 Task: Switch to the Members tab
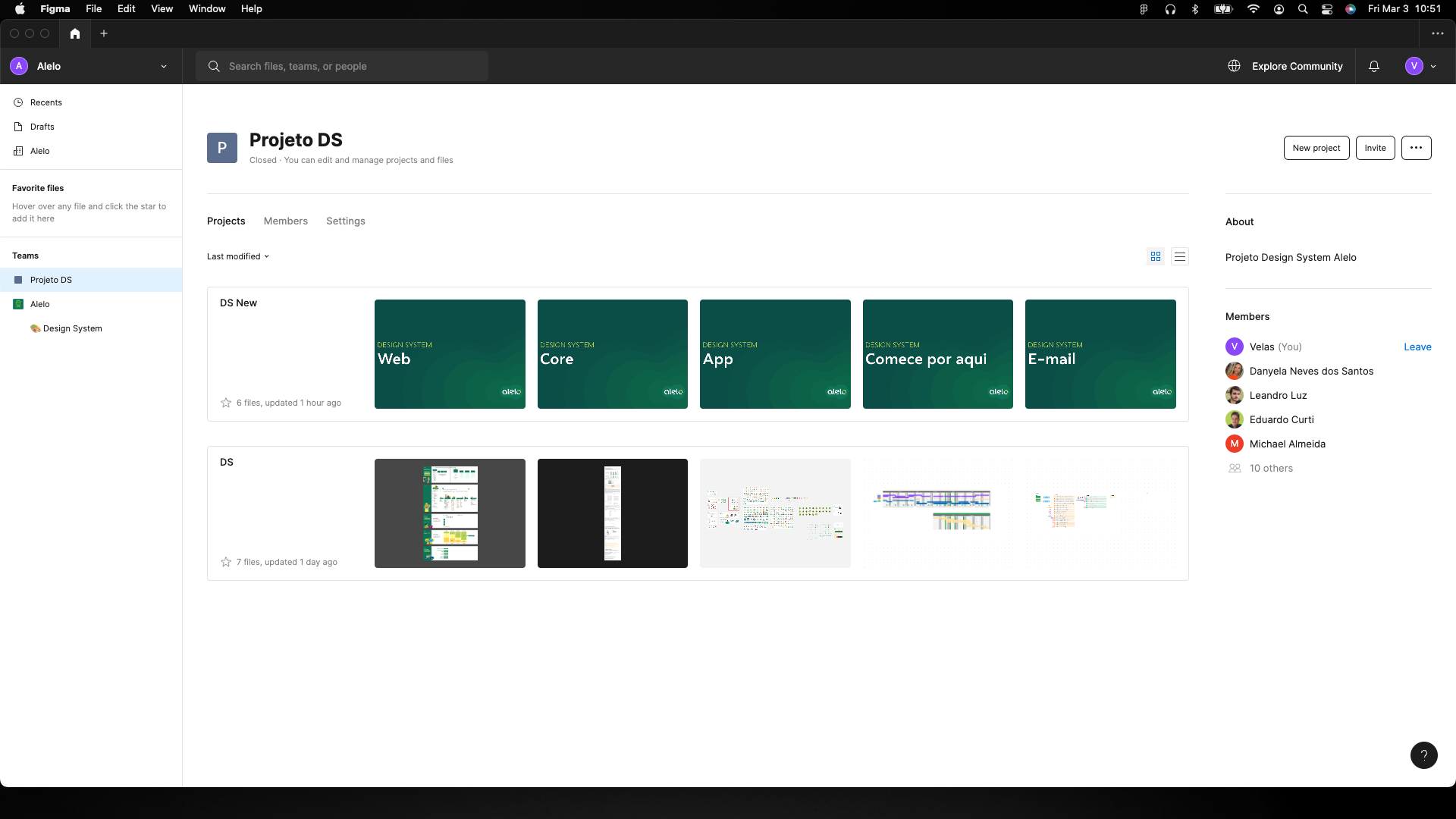[x=285, y=221]
